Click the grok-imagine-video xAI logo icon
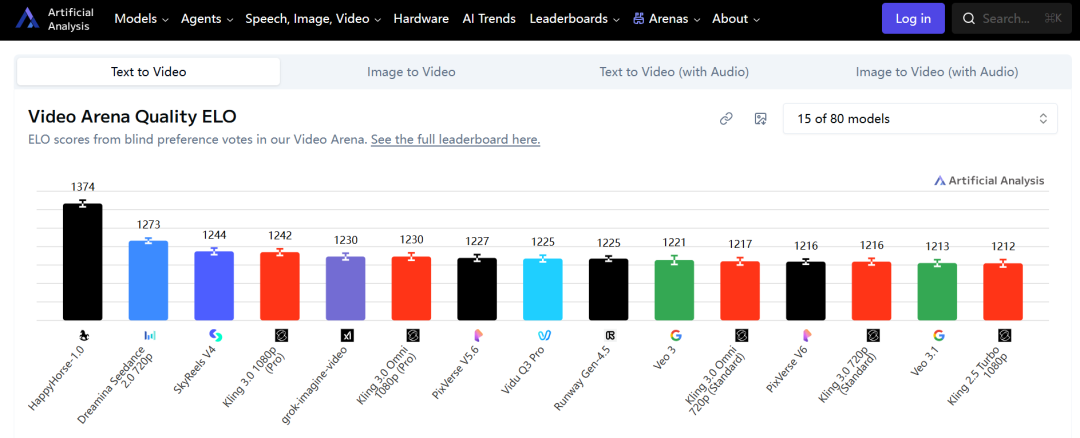The image size is (1080, 438). click(347, 335)
